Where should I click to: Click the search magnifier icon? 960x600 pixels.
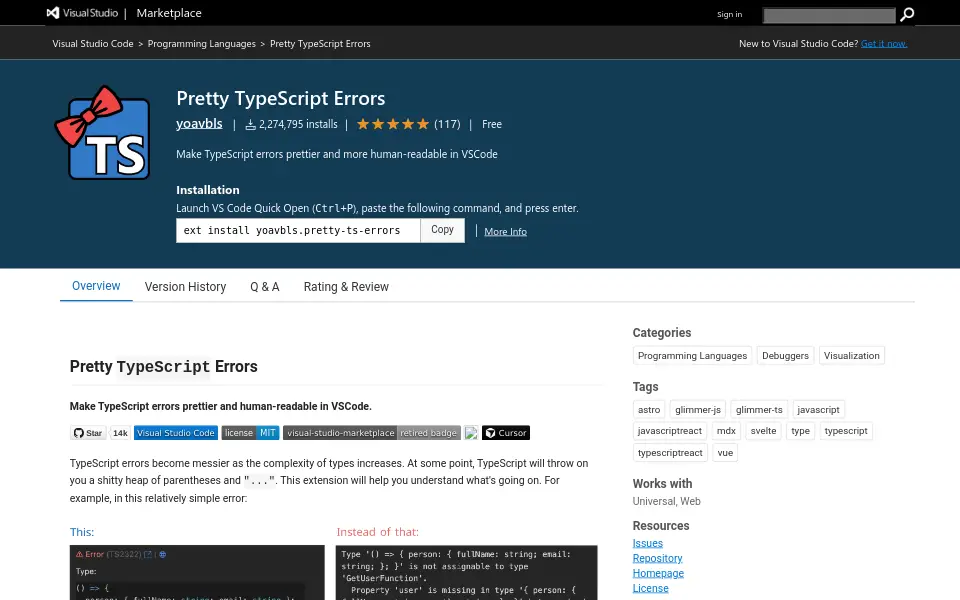[907, 14]
